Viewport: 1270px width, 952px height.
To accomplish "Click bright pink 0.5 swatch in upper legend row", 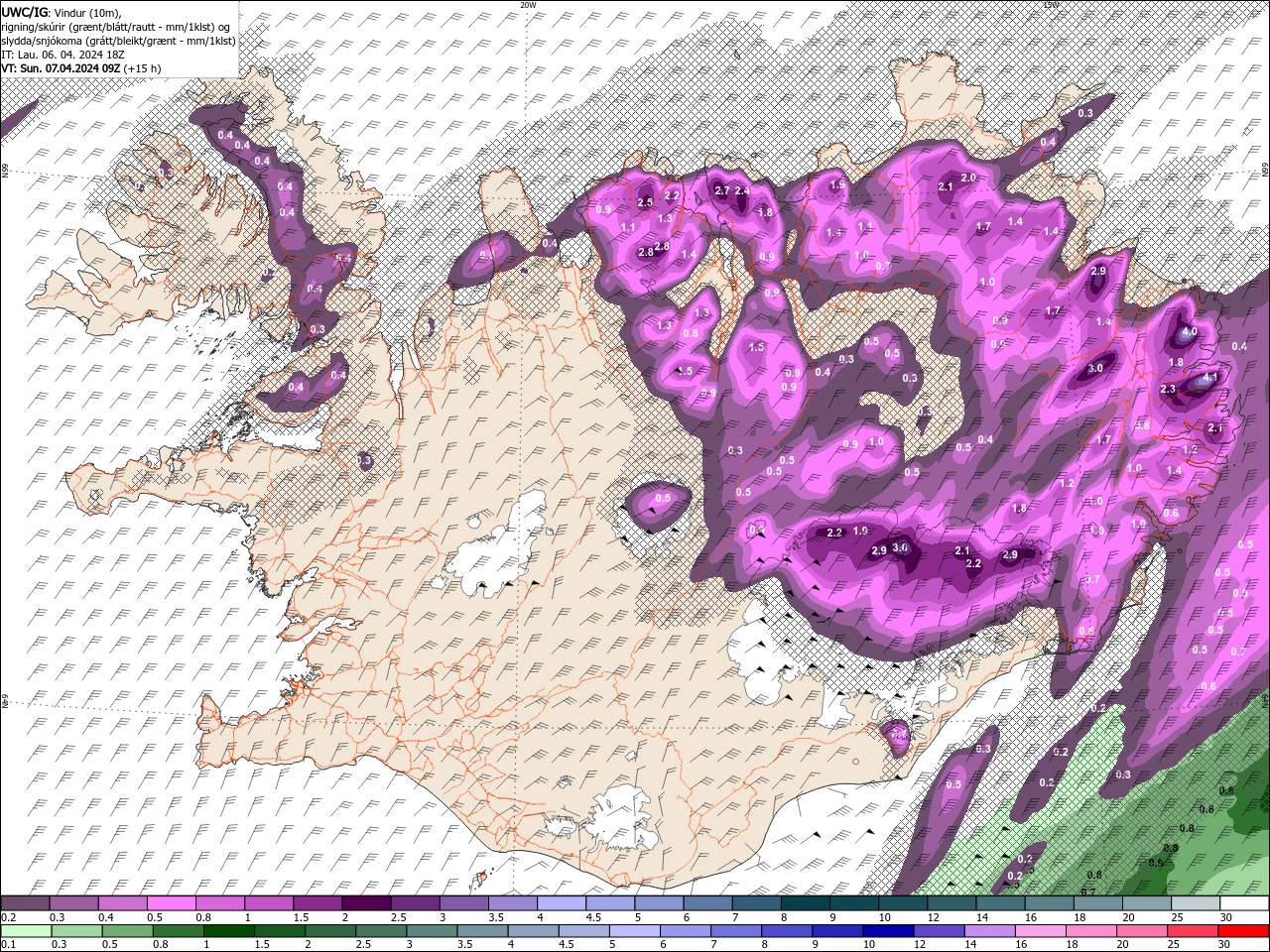I will pos(173,903).
